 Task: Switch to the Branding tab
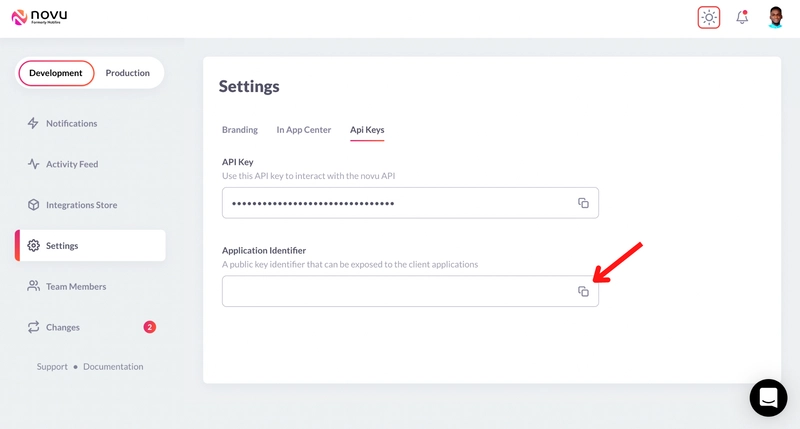pyautogui.click(x=240, y=130)
